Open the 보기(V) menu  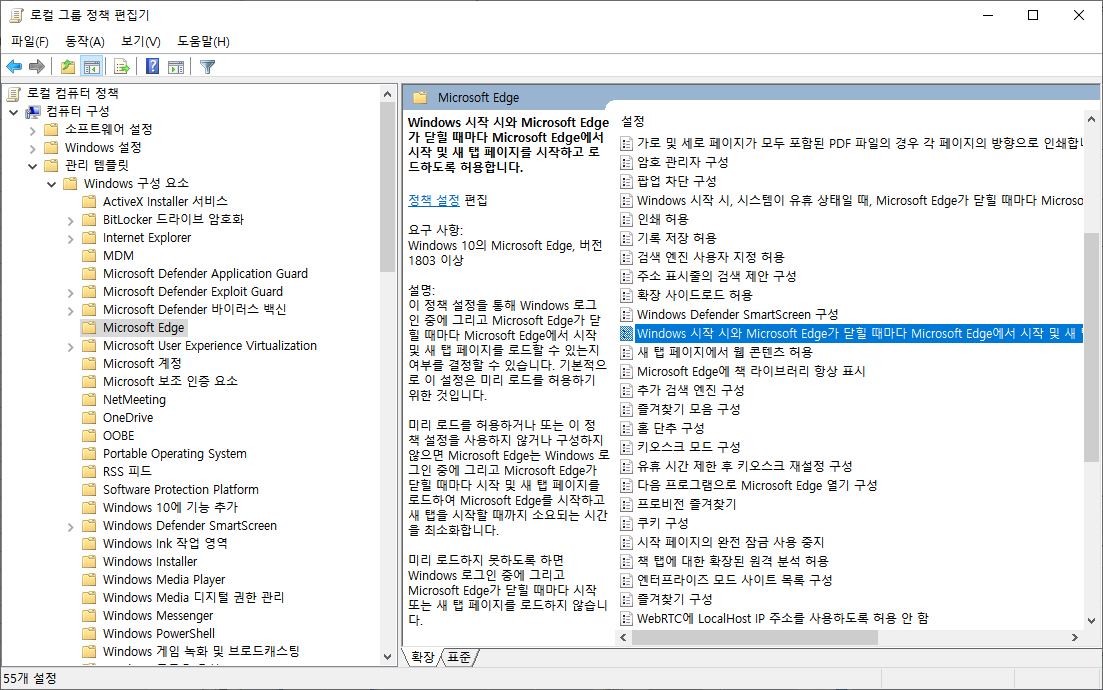[141, 41]
